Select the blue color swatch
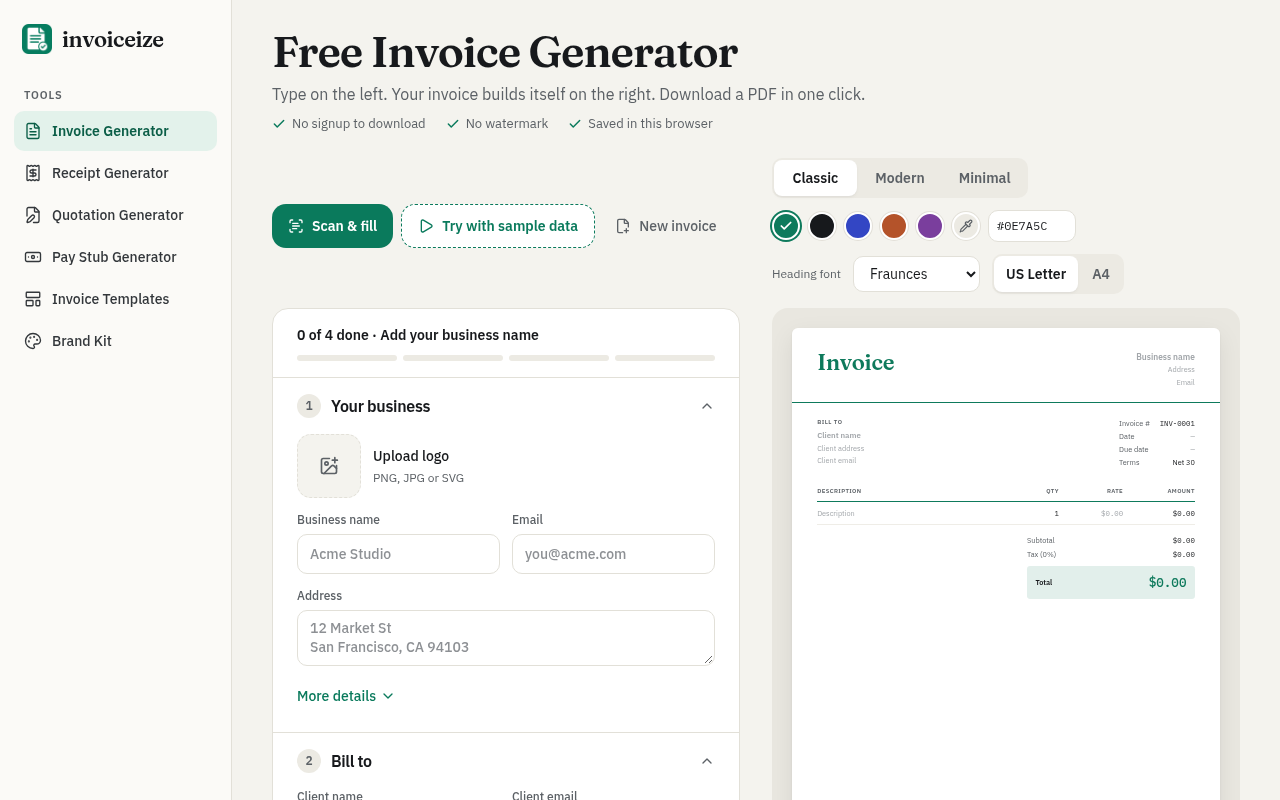 pos(858,226)
